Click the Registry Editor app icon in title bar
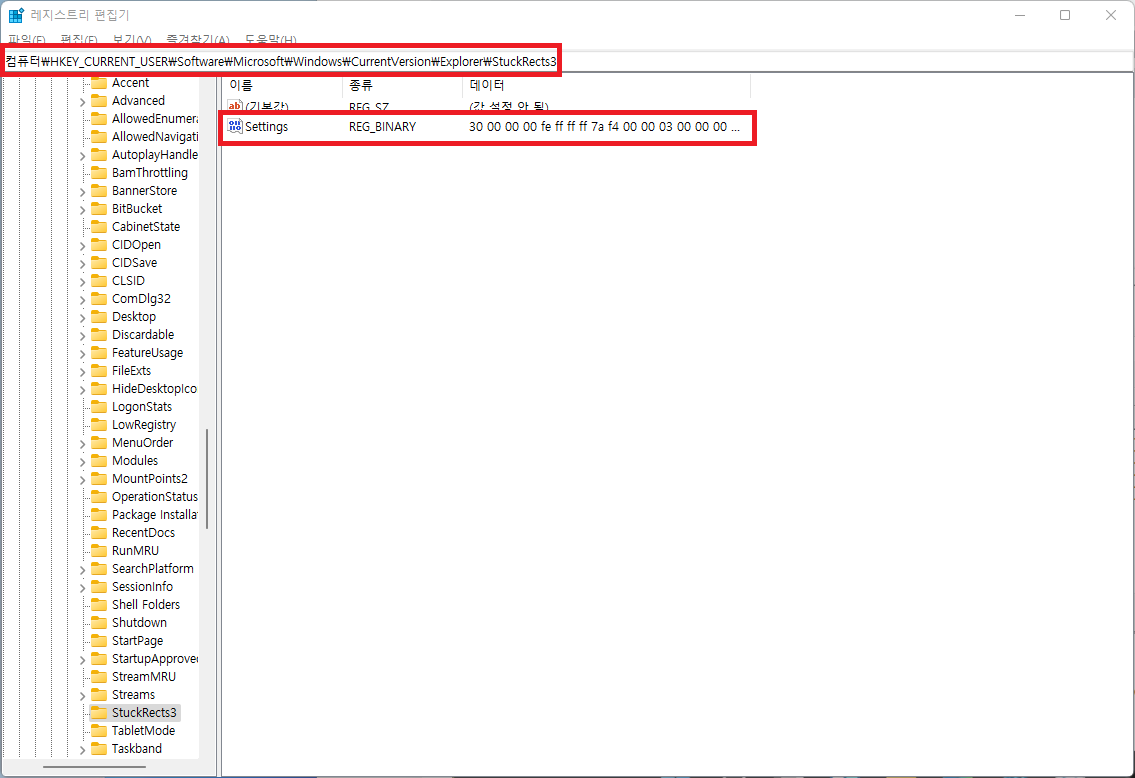 (16, 14)
